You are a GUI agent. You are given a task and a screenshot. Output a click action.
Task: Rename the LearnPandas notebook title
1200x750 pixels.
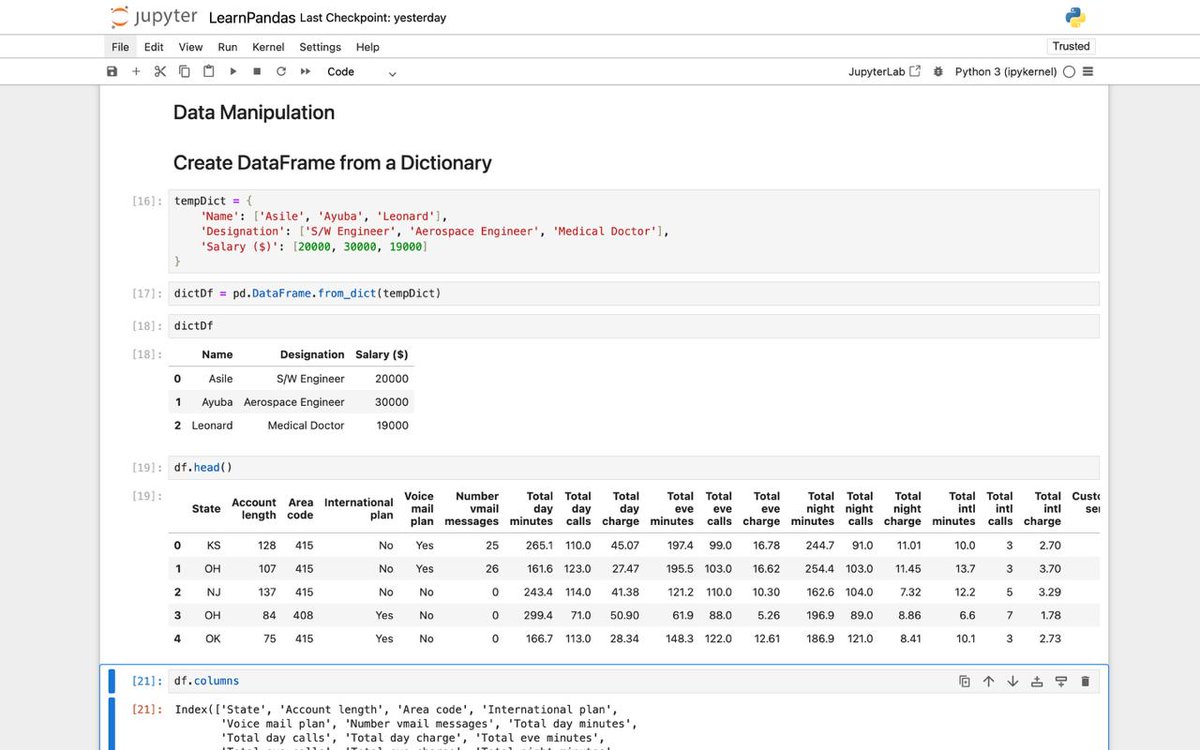click(252, 18)
